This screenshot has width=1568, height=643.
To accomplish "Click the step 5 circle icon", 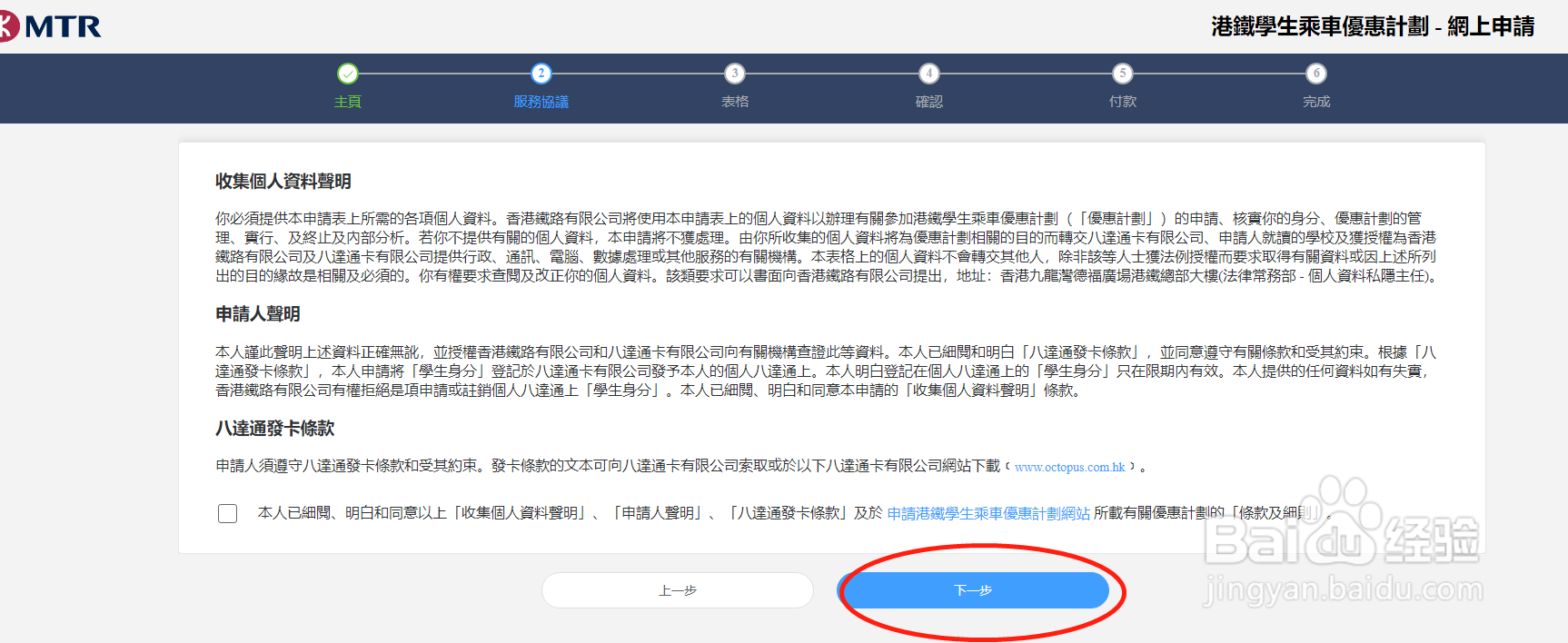I will [x=1123, y=74].
